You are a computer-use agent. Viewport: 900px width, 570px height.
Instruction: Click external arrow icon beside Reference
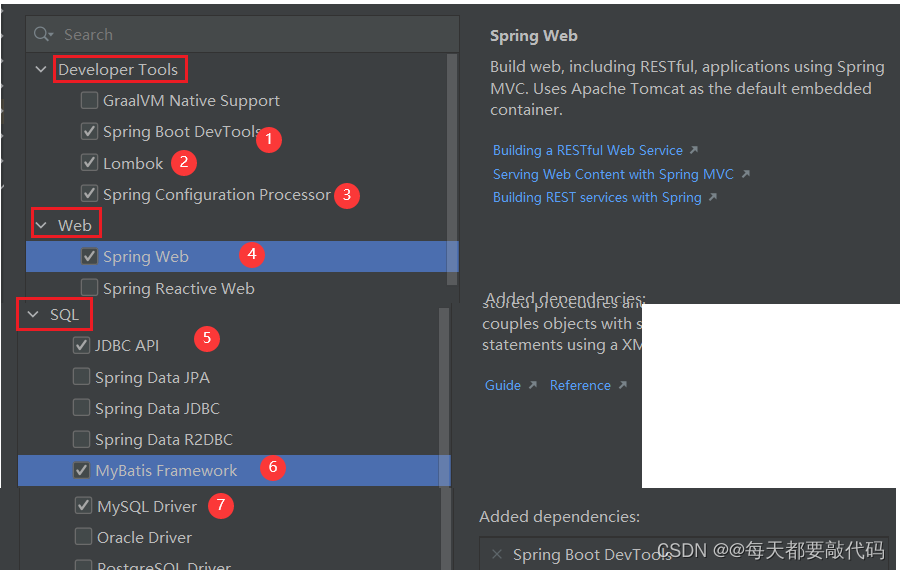623,385
